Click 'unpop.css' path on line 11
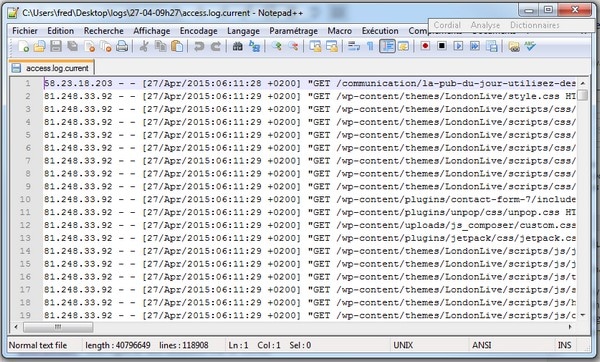Image resolution: width=600 pixels, height=362 pixels. 534,212
